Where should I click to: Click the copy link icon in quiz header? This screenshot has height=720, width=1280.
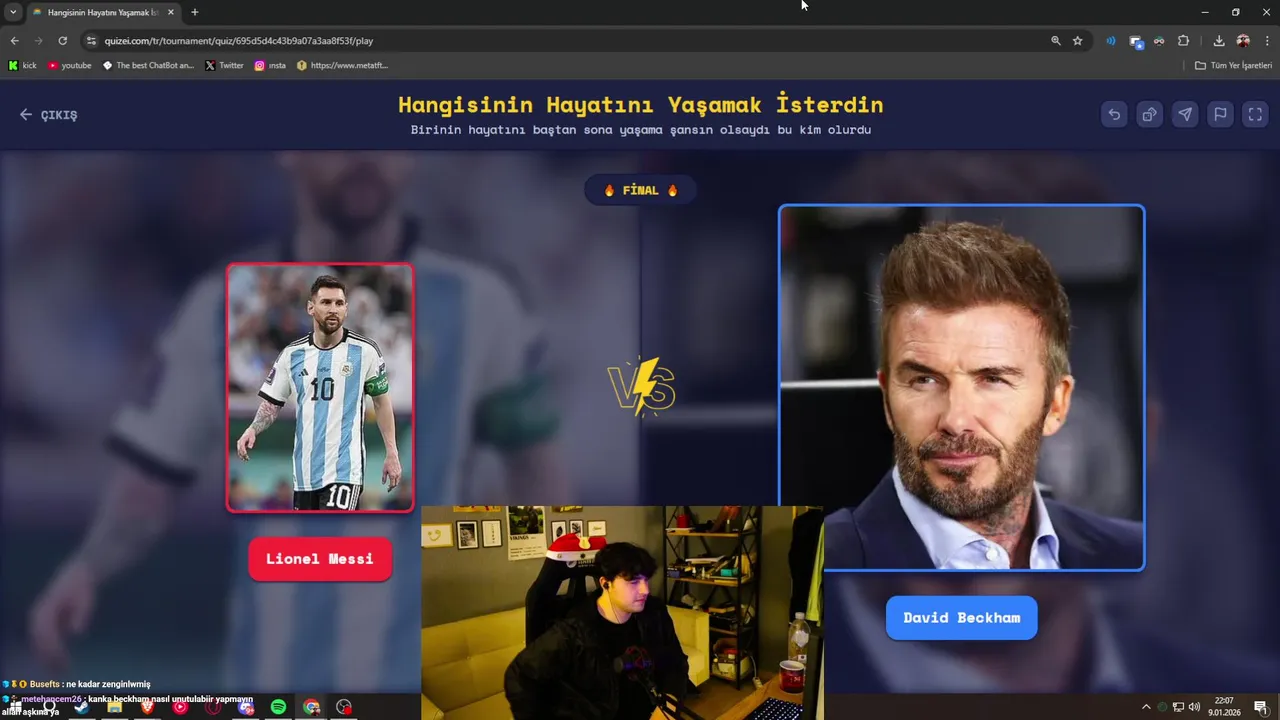pyautogui.click(x=1149, y=114)
